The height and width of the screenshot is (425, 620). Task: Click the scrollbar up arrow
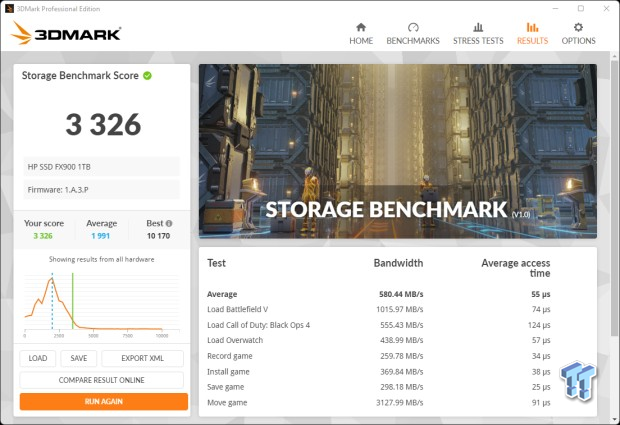[x=614, y=56]
